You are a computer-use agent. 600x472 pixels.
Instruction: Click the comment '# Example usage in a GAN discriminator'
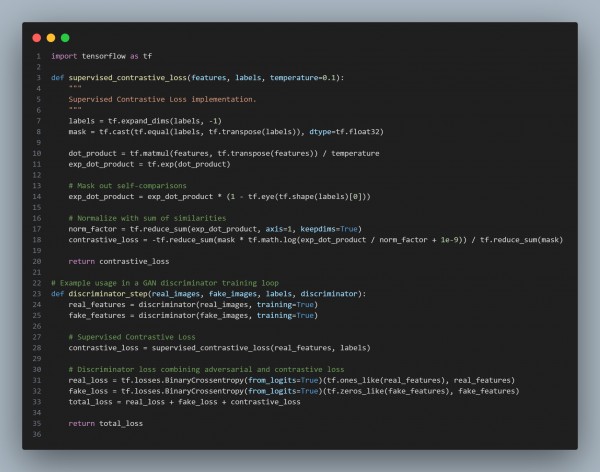pyautogui.click(x=165, y=283)
